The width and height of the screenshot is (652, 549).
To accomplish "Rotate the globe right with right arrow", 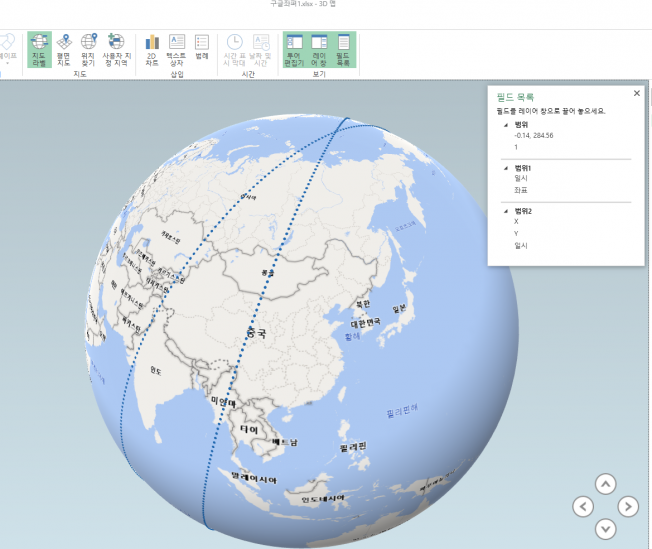I will pyautogui.click(x=627, y=506).
